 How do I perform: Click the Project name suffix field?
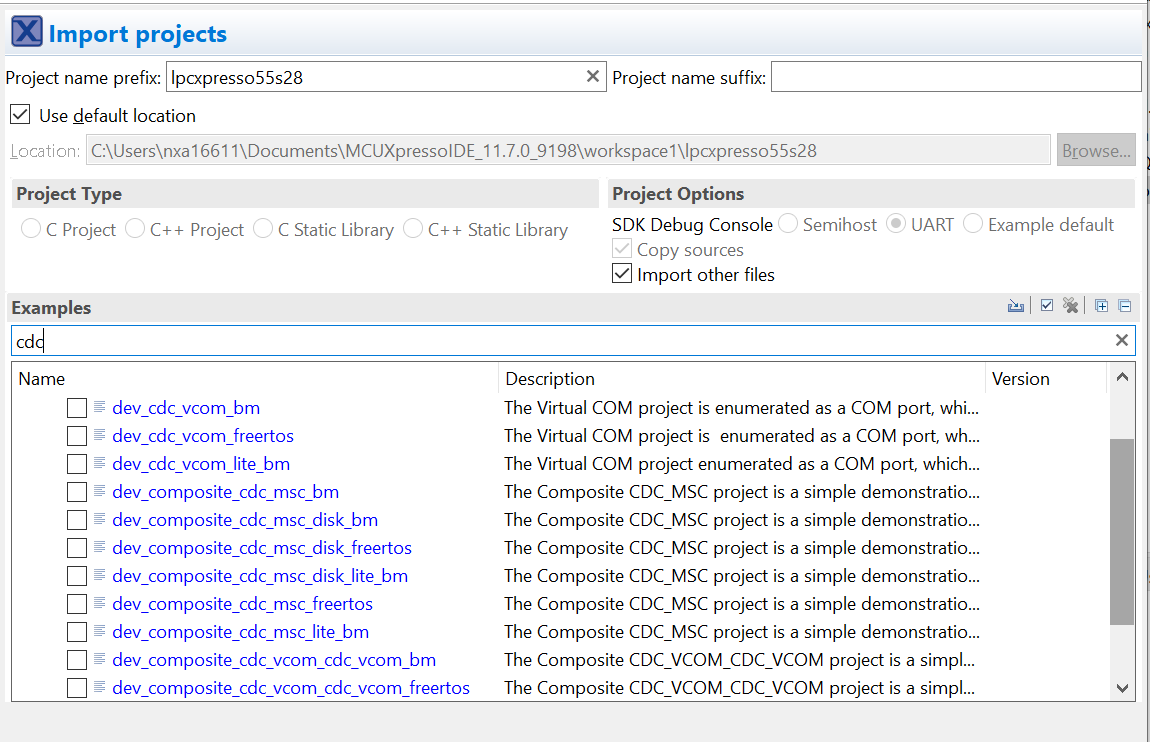[x=956, y=76]
